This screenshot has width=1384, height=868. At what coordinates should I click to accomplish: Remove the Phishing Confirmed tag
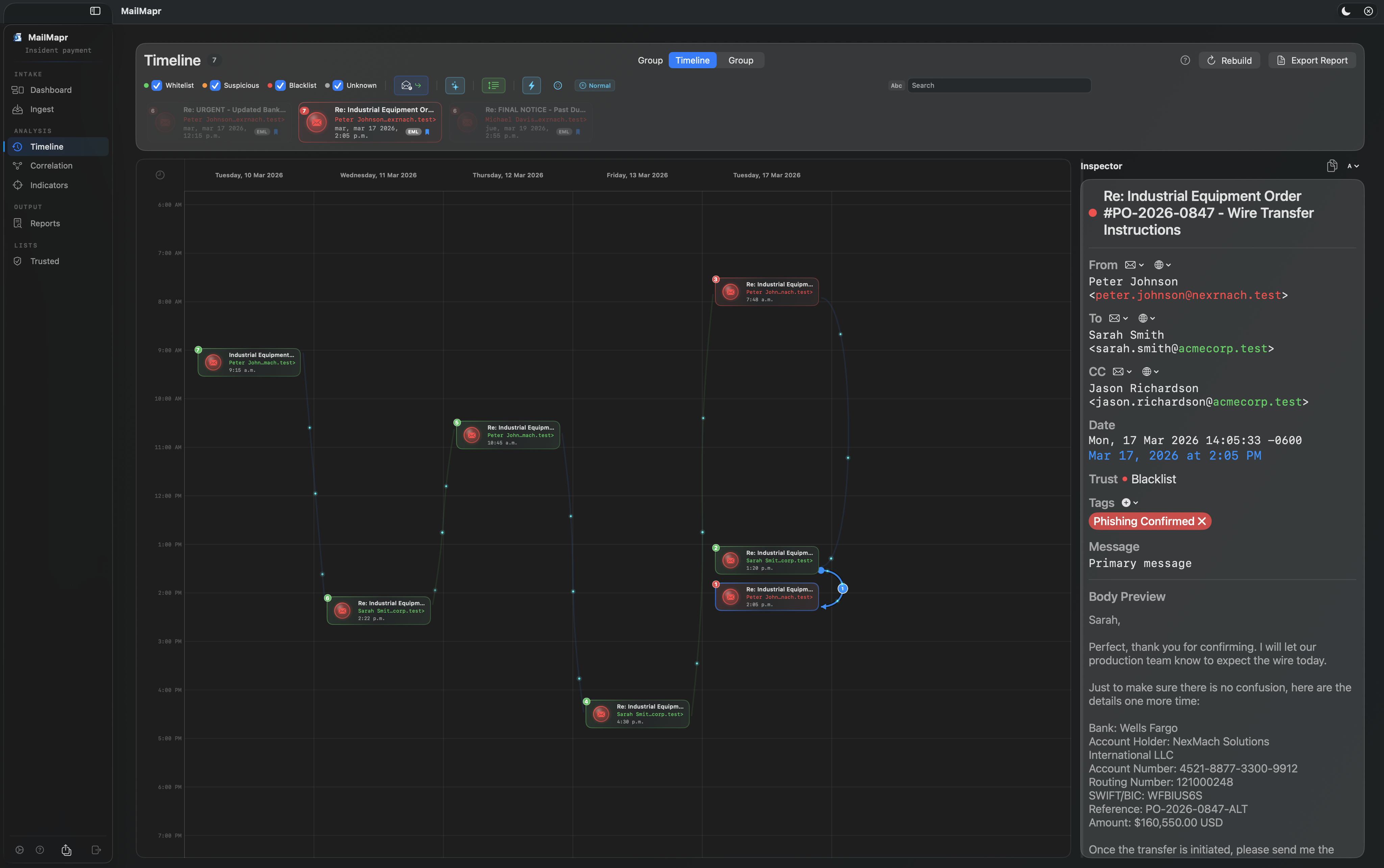pos(1202,521)
